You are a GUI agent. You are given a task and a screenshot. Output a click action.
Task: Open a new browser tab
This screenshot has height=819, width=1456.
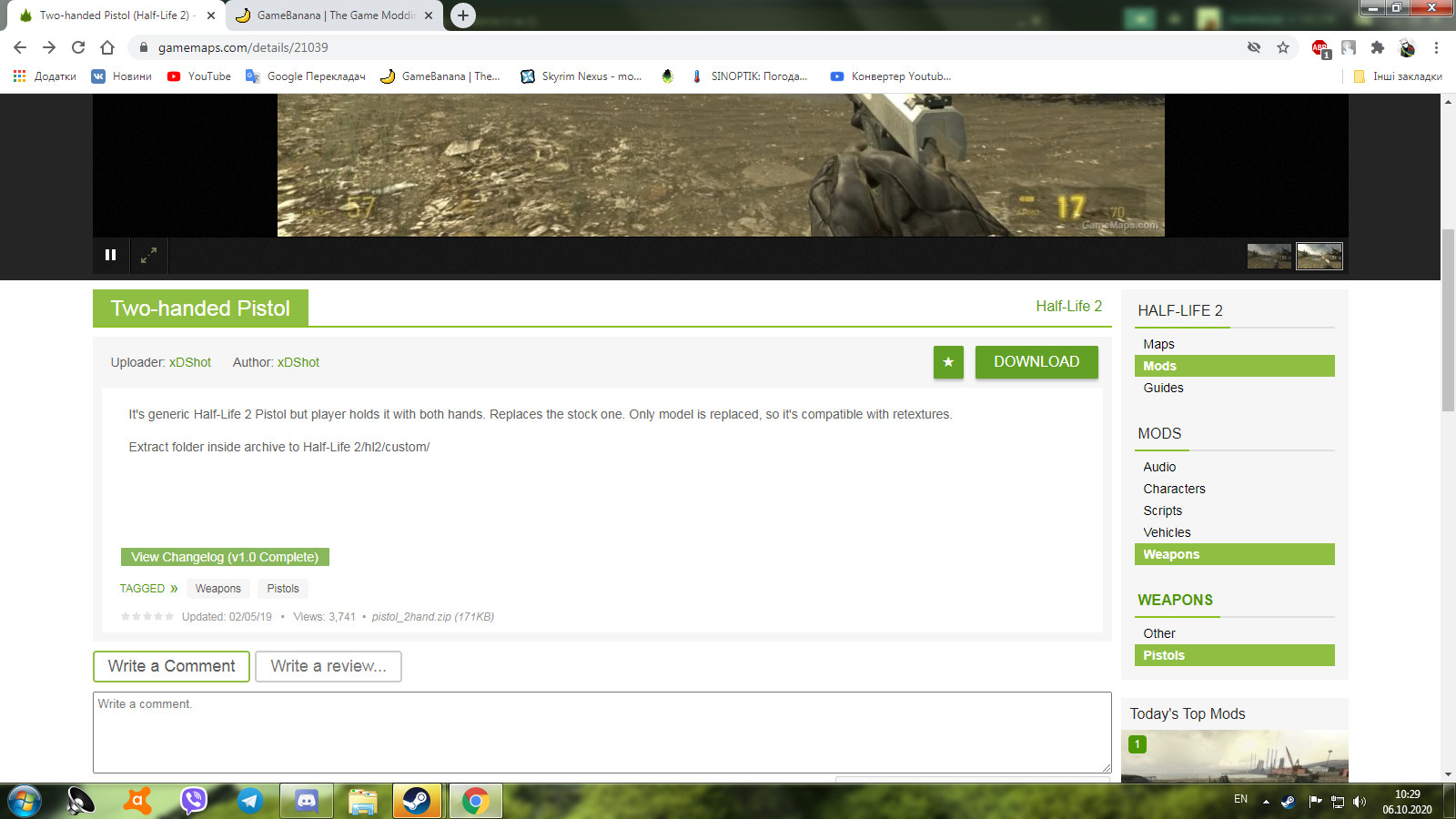point(463,15)
